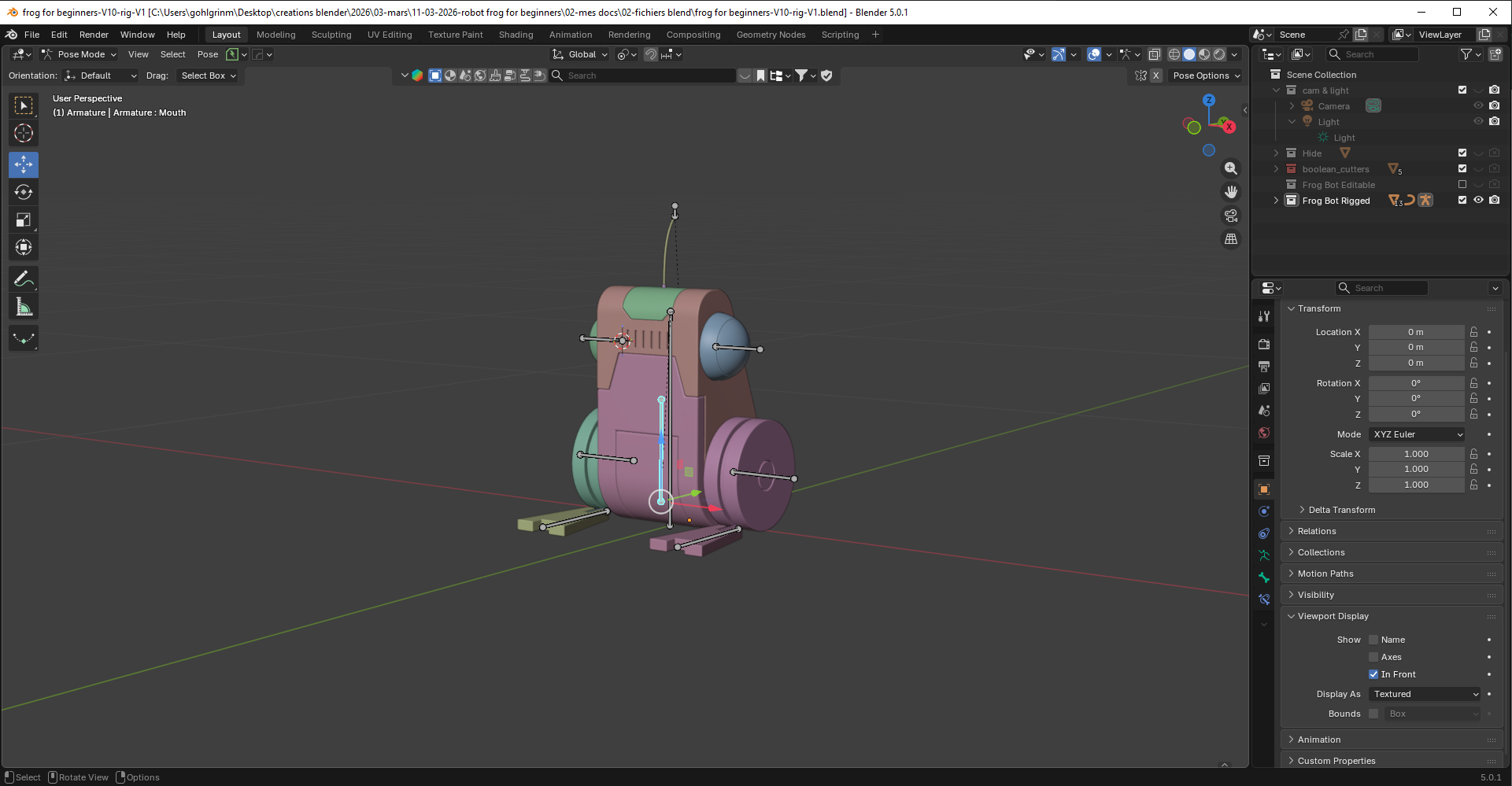Select the Rotate tool in toolbar
1512x786 pixels.
point(24,193)
